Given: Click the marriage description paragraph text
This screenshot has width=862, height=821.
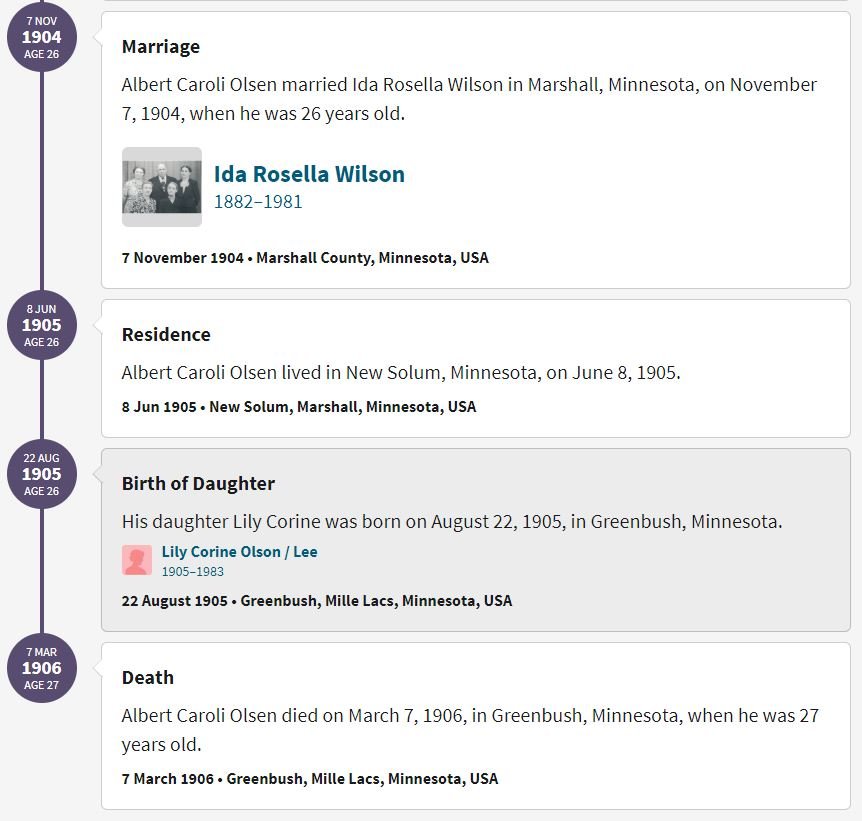Looking at the screenshot, I should click(x=469, y=99).
